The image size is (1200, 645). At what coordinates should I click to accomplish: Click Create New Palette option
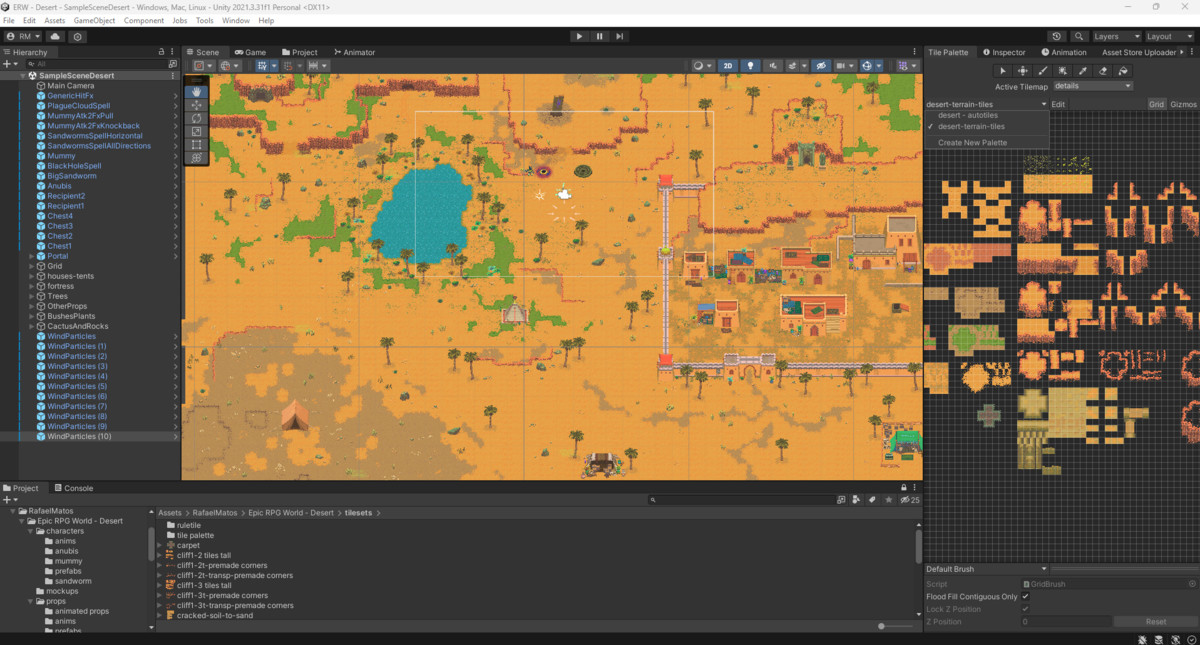tap(973, 143)
